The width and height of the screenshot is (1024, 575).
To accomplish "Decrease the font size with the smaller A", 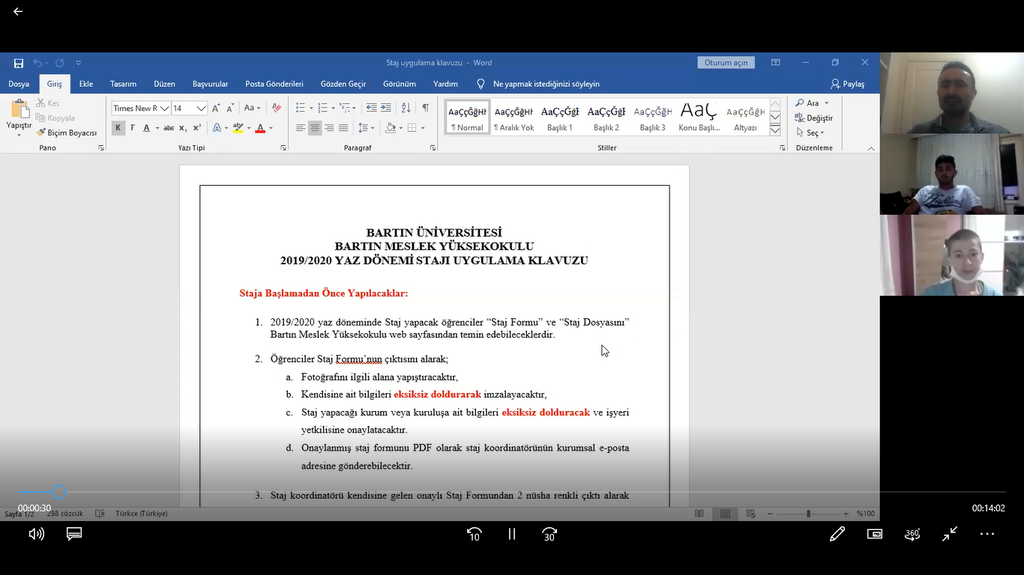I will pyautogui.click(x=230, y=108).
